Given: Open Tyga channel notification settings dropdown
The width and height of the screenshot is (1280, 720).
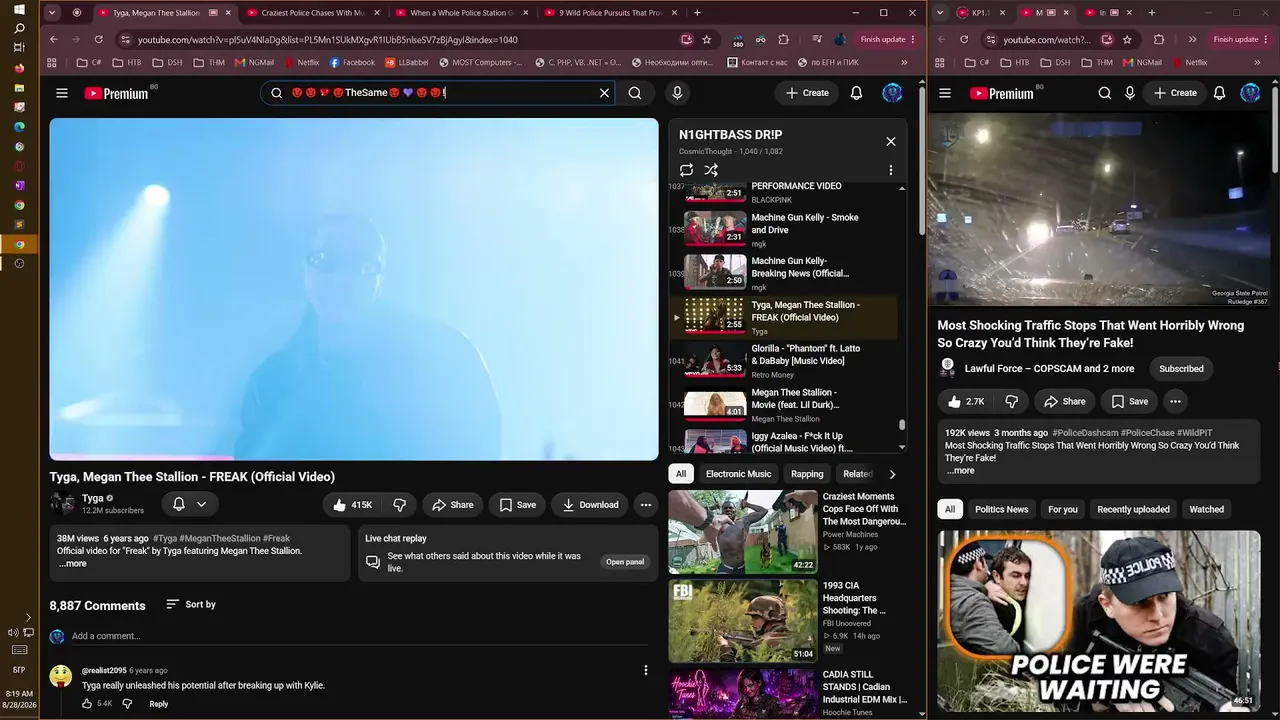Looking at the screenshot, I should tap(189, 505).
